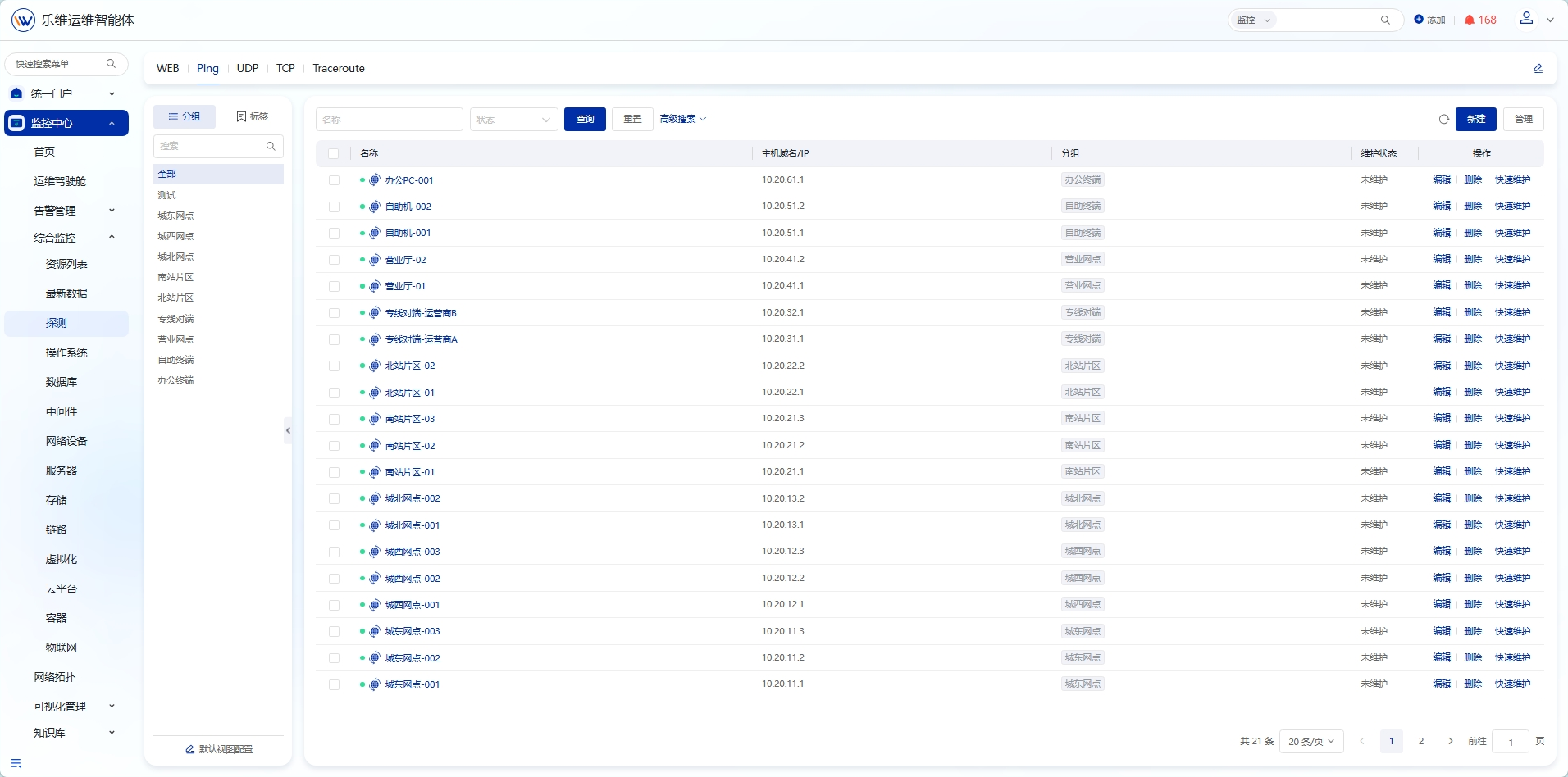Click the 名称 filter input field
Viewport: 1568px width, 777px height.
point(390,120)
